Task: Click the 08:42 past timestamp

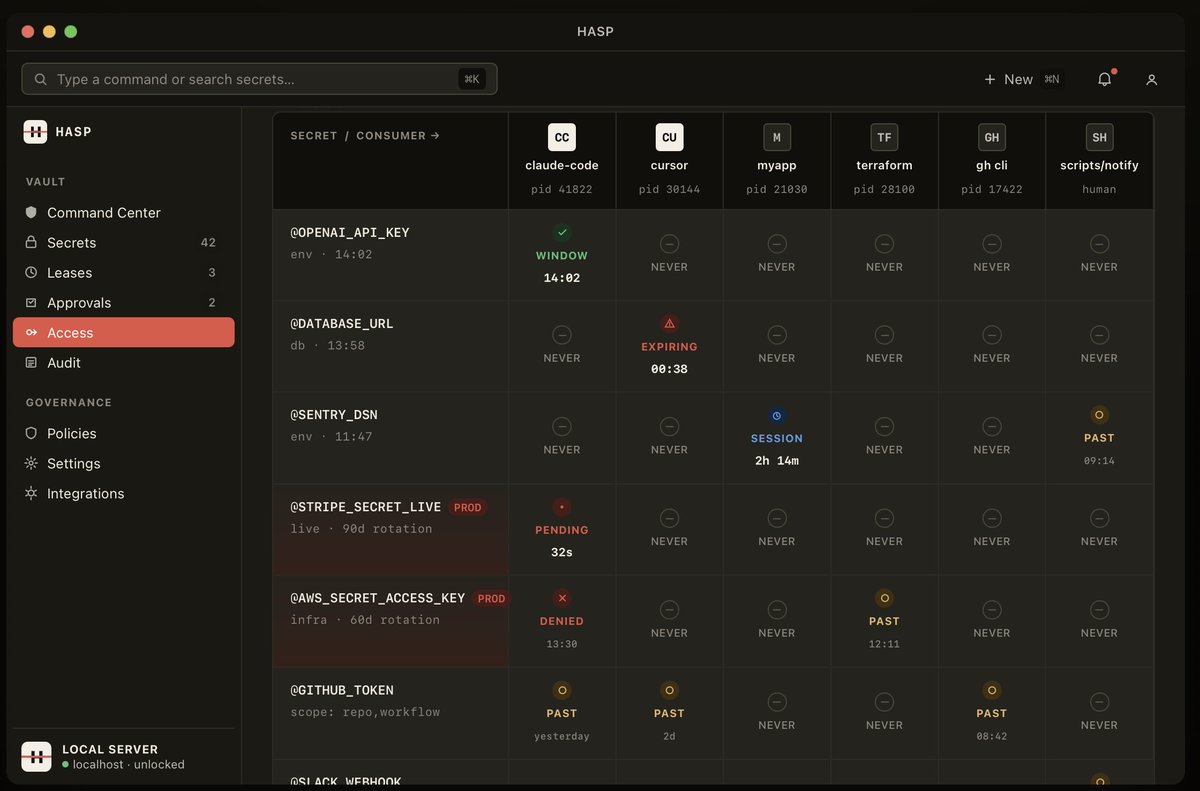Action: tap(992, 736)
